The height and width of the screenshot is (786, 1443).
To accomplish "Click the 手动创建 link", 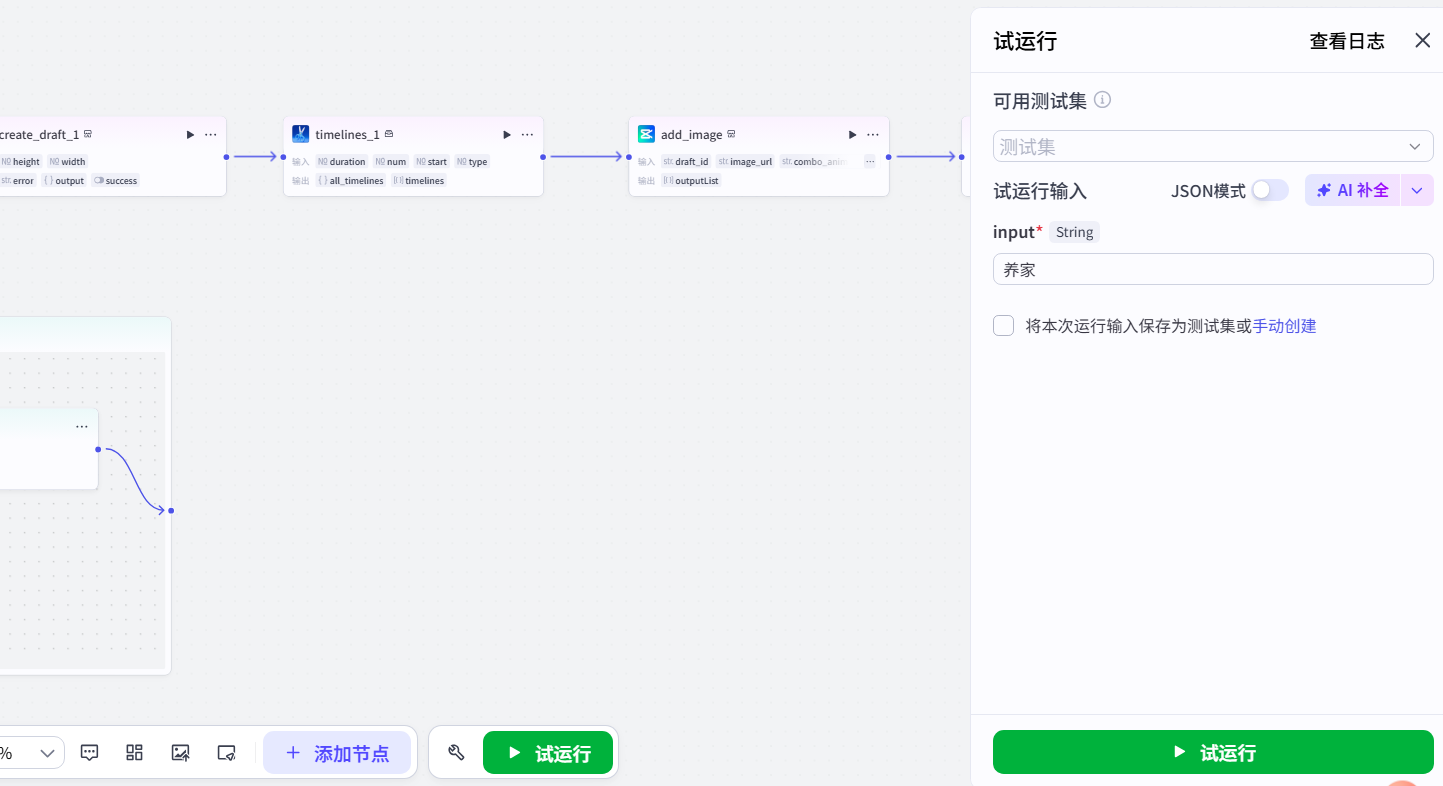I will [1285, 325].
